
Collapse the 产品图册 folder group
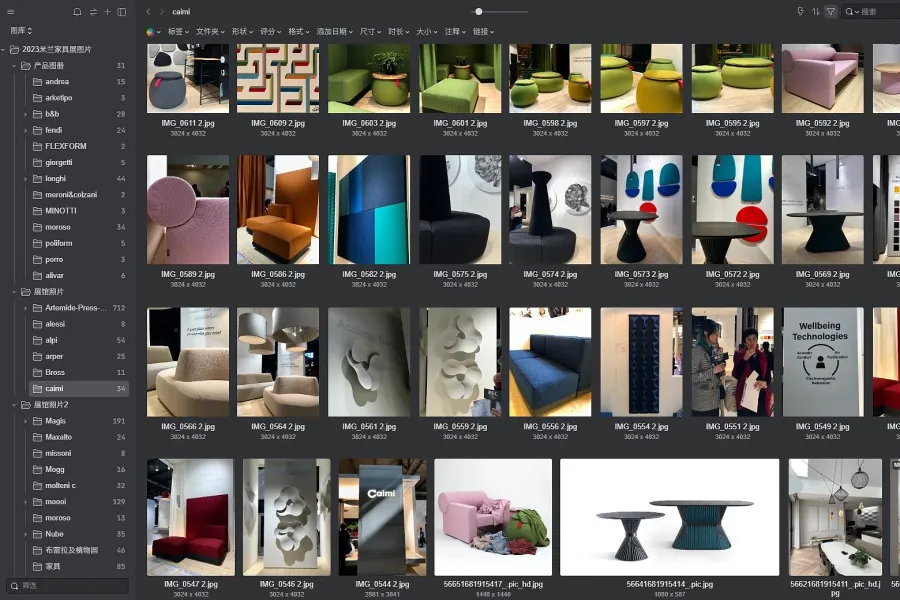(14, 65)
